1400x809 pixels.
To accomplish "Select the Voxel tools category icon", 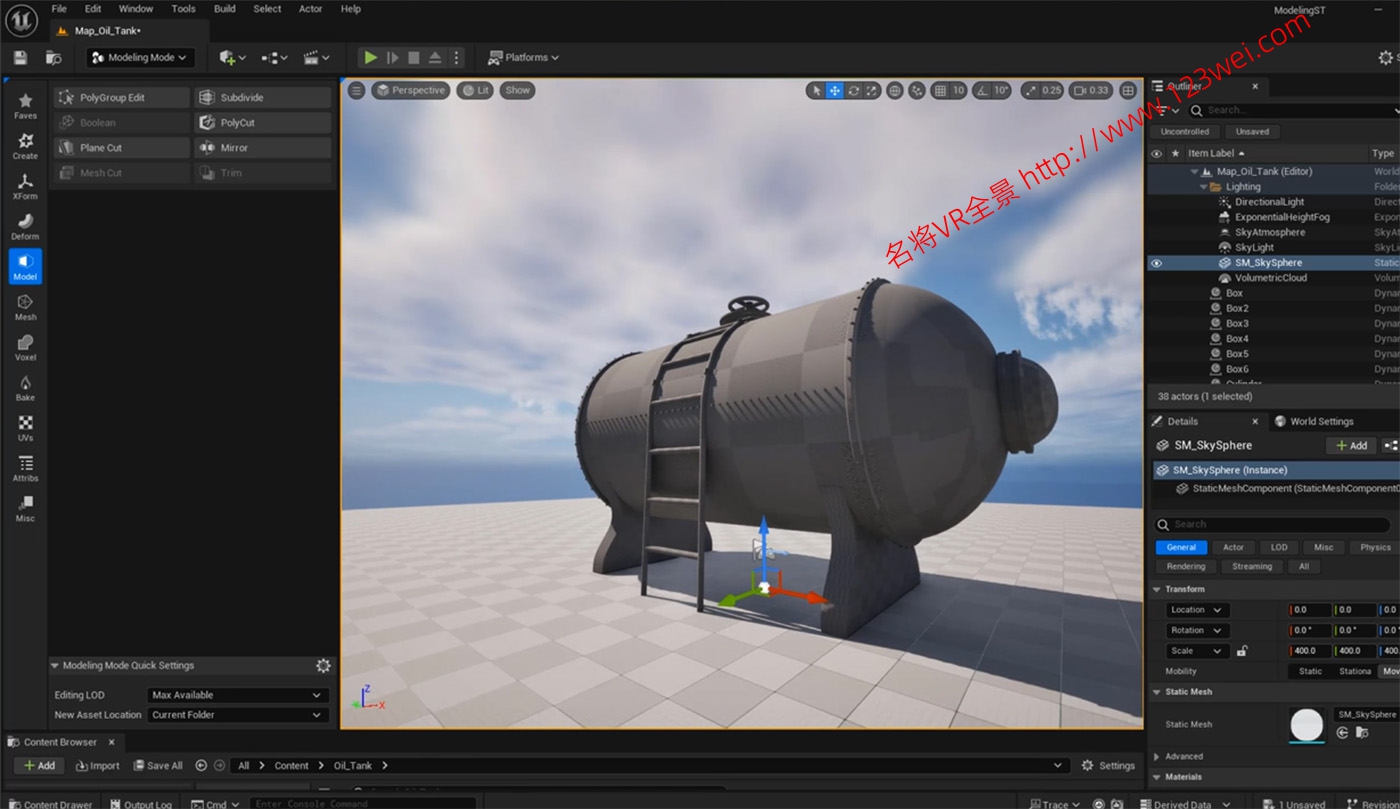I will click(25, 346).
